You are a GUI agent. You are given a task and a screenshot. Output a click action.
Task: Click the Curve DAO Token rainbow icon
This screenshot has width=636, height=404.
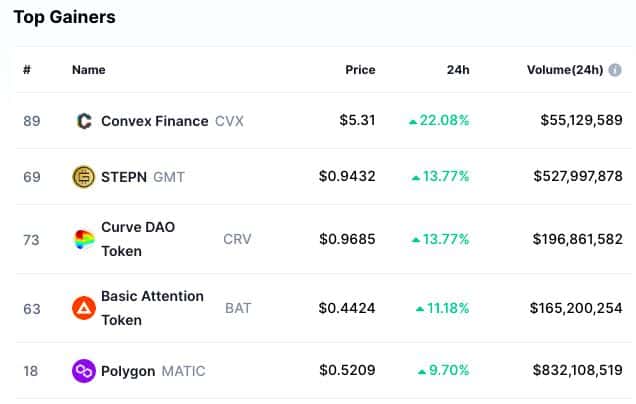pyautogui.click(x=84, y=239)
